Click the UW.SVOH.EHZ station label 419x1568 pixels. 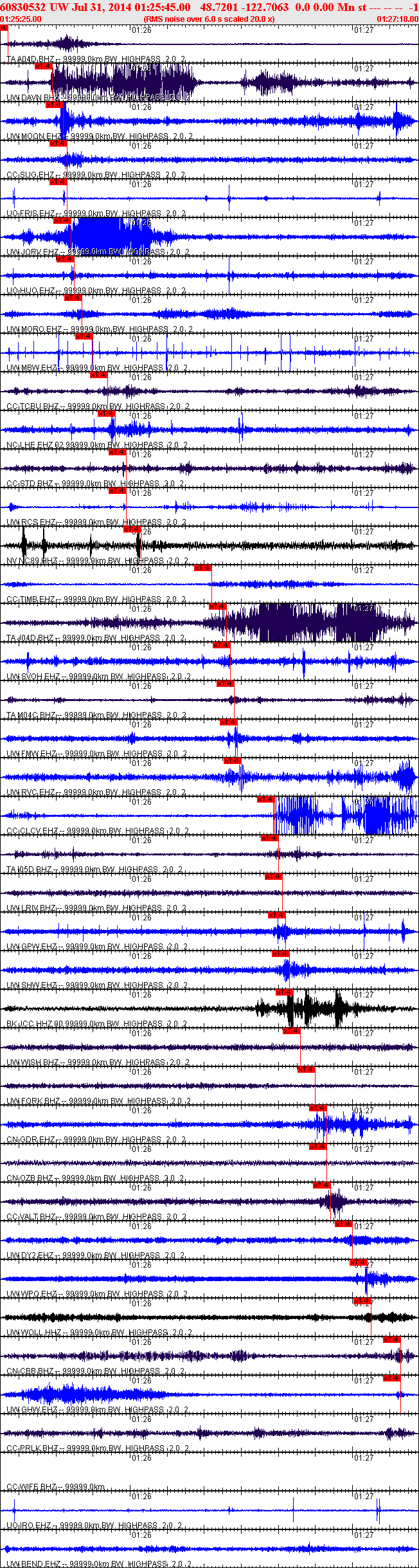point(33,677)
